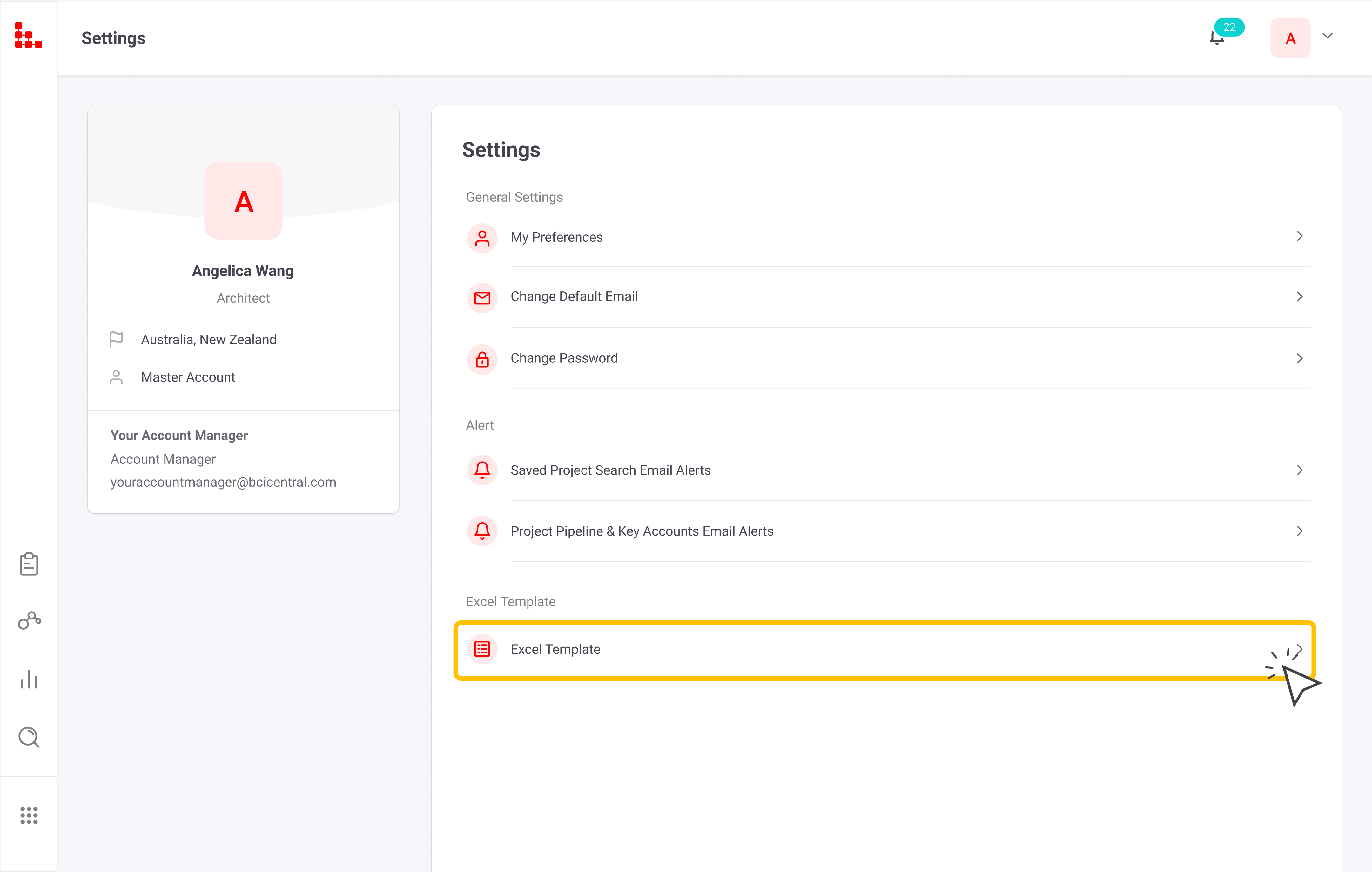1372x872 pixels.
Task: Click the Excel Template list icon
Action: [482, 649]
